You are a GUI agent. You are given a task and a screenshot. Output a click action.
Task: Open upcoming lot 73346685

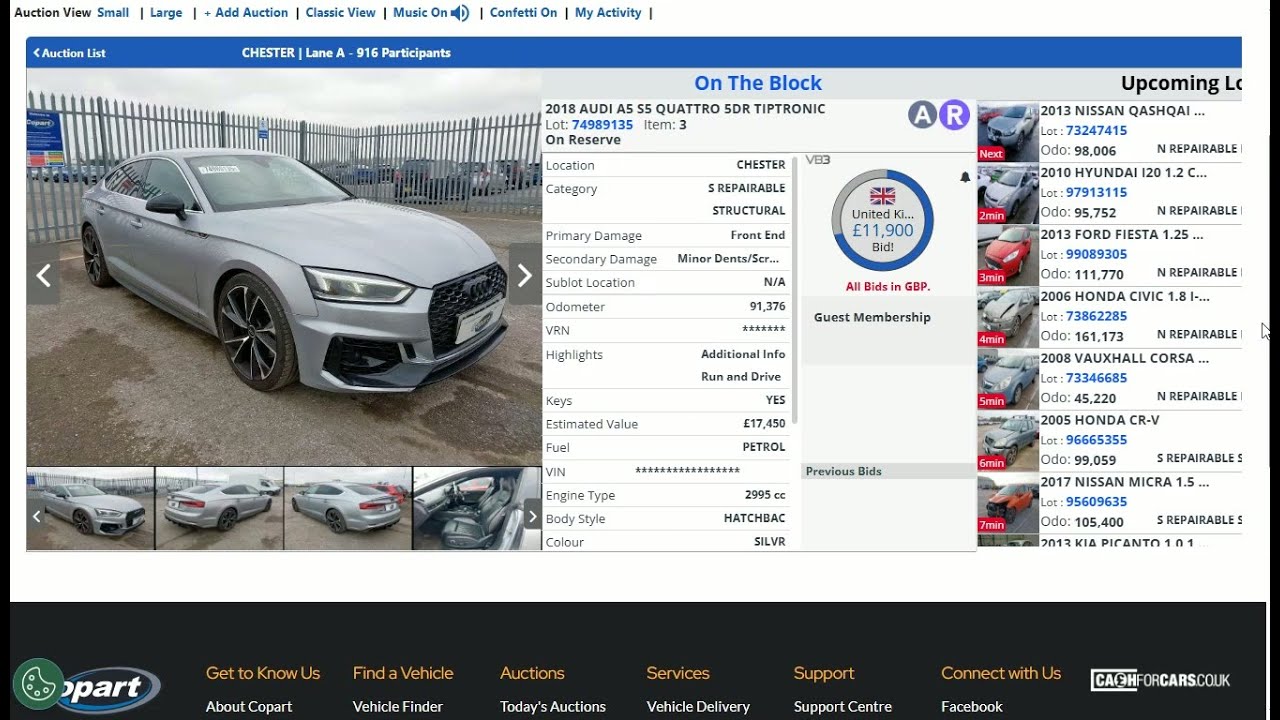[x=1096, y=378]
